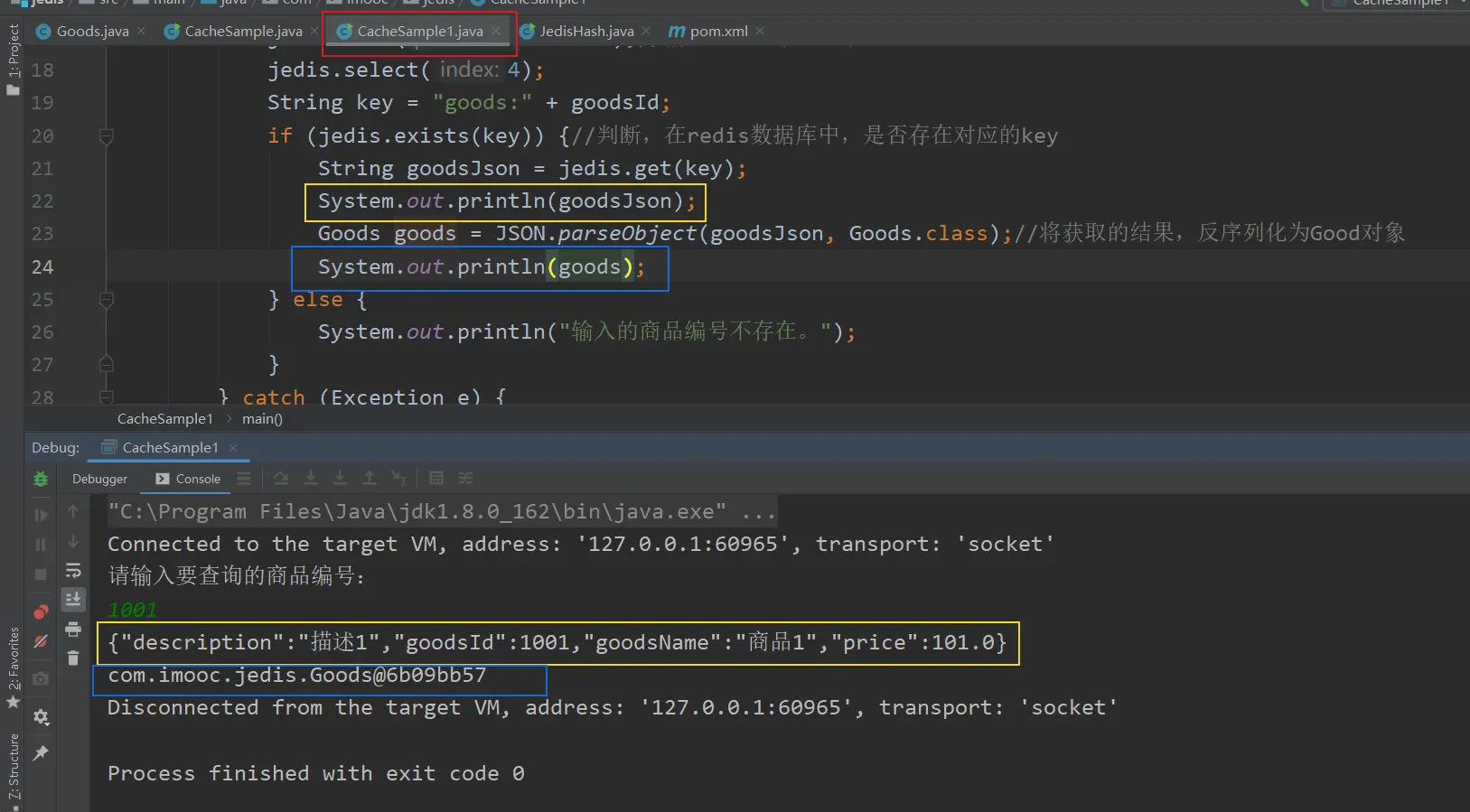
Task: Click the Evaluate Expression calculator icon
Action: tap(436, 479)
